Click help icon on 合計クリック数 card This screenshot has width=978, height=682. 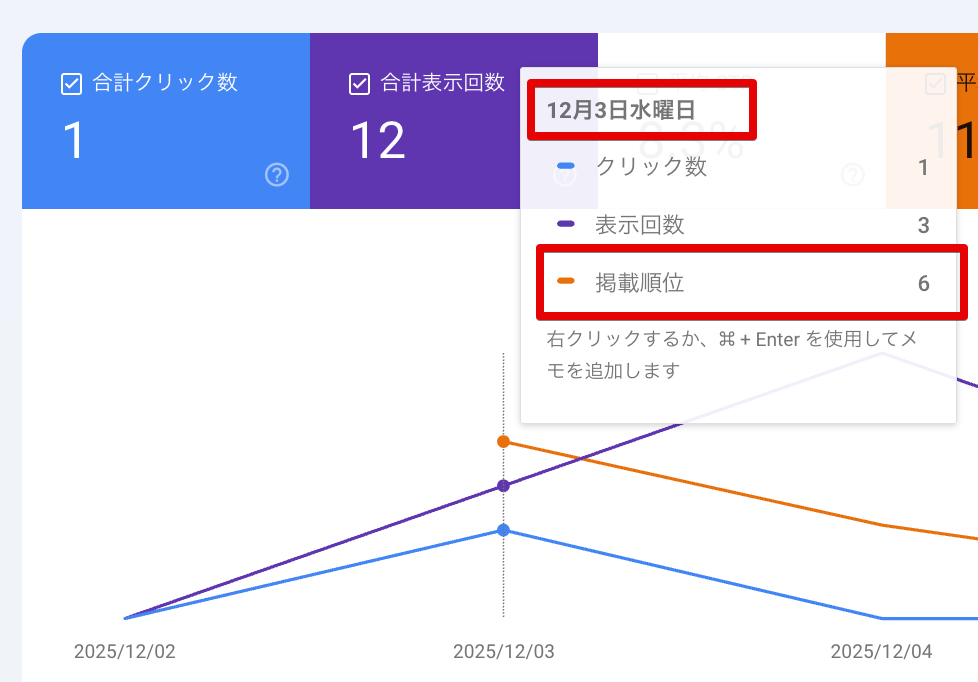(x=277, y=175)
